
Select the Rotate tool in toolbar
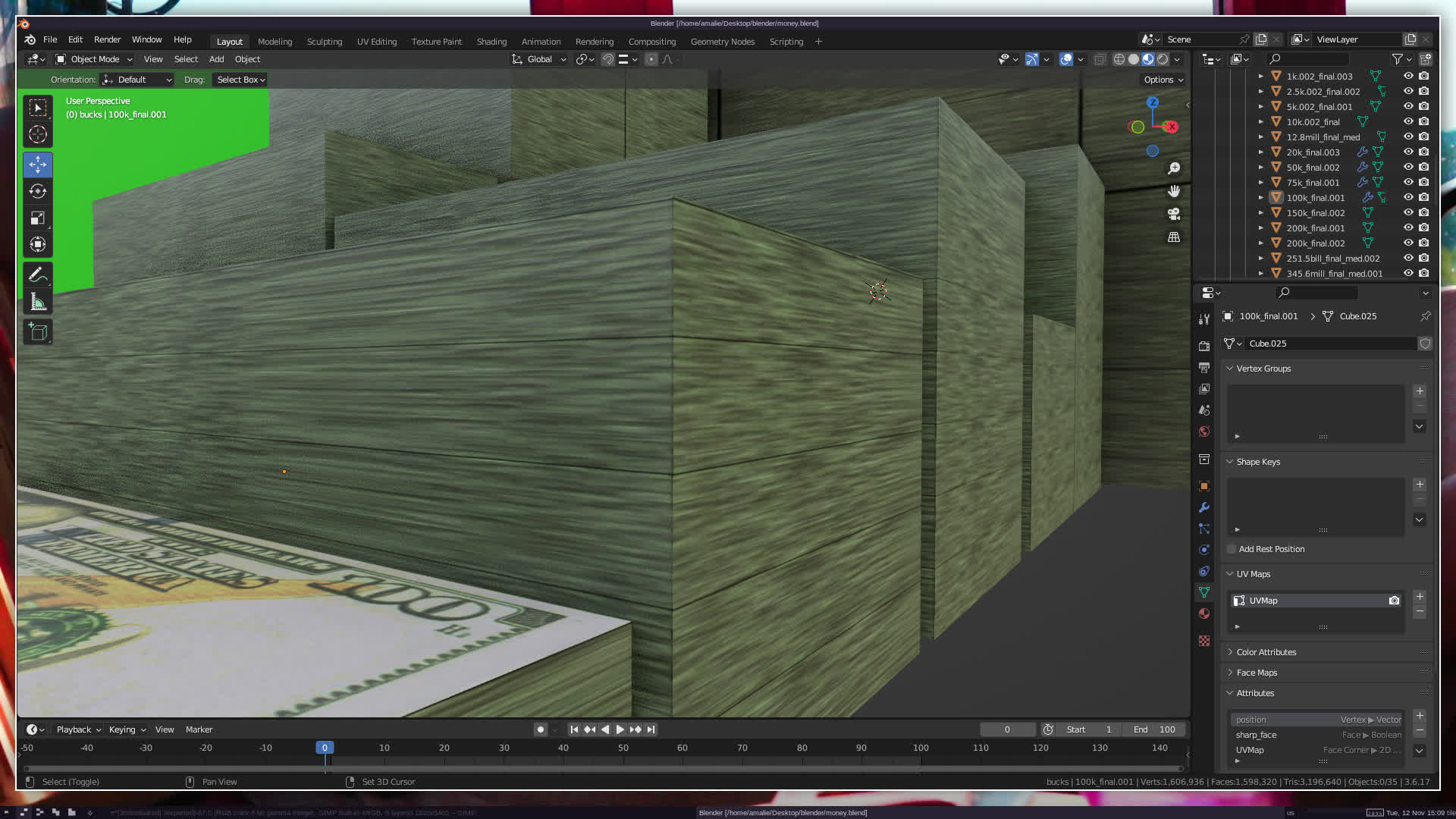[x=38, y=192]
